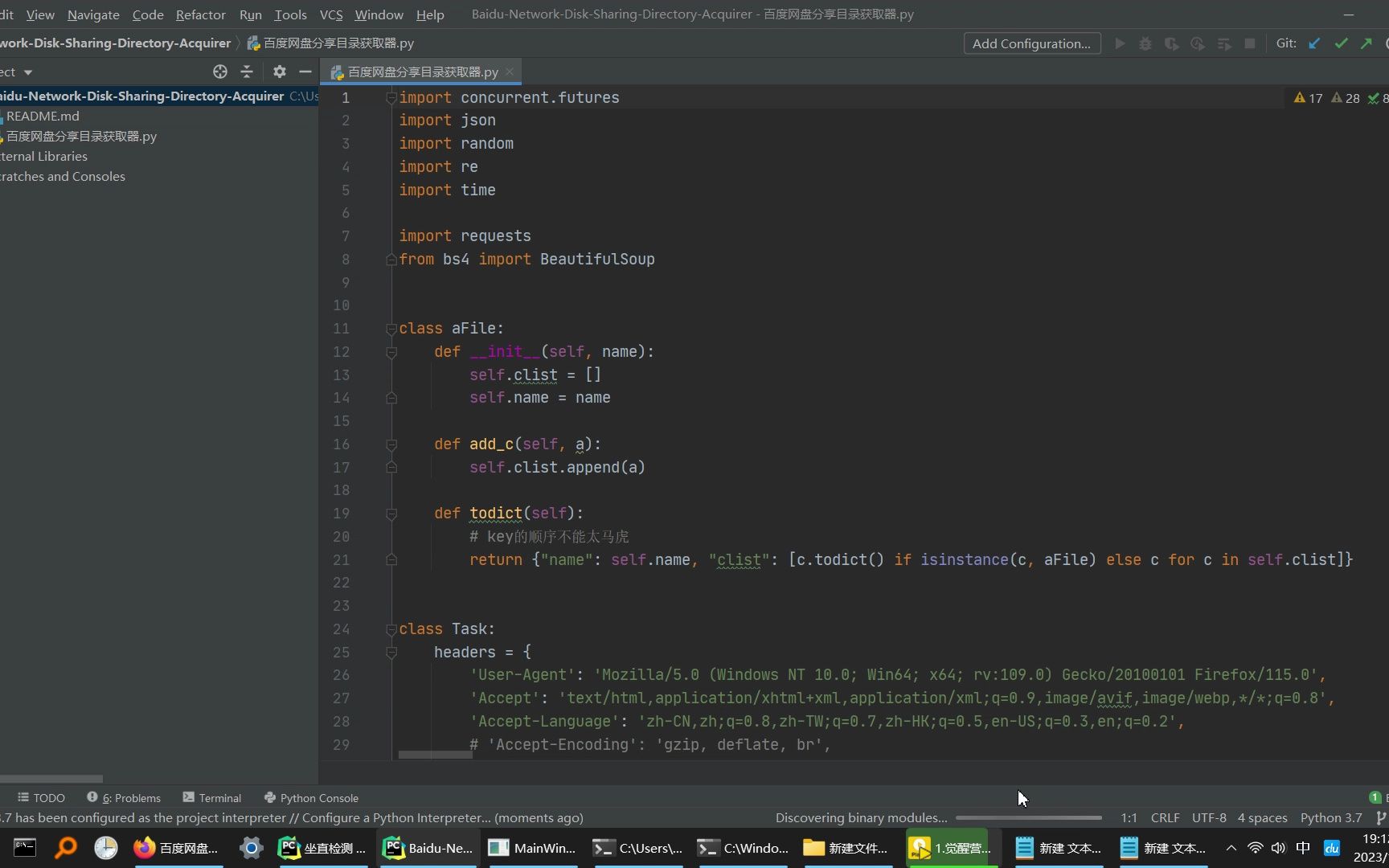Open the TODO tool window
1389x868 pixels.
(41, 797)
